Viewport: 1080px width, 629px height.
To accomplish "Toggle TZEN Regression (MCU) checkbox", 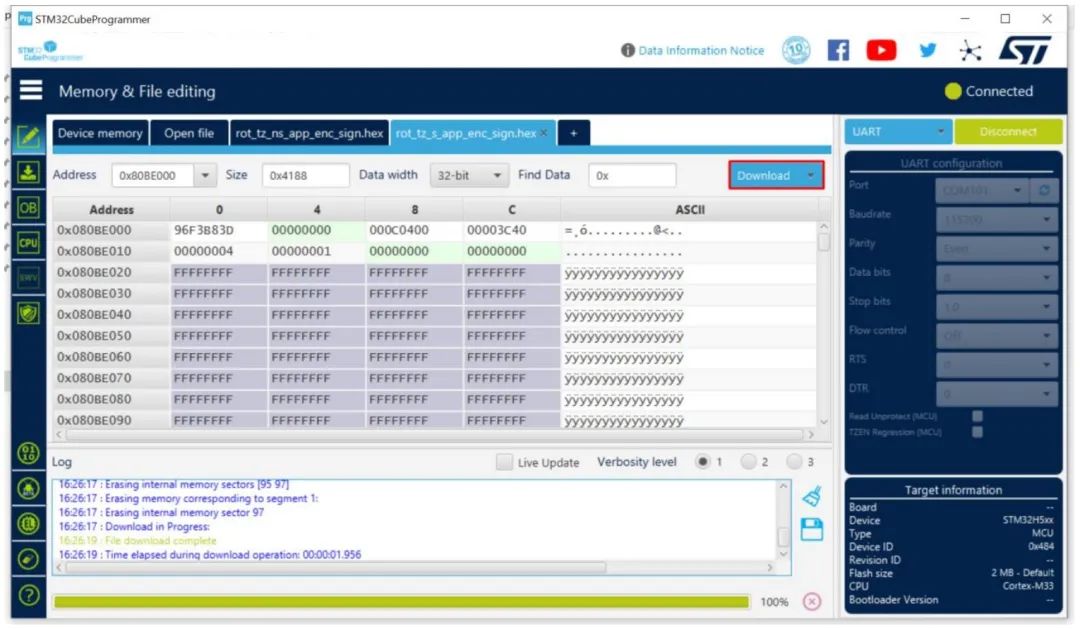I will point(977,432).
